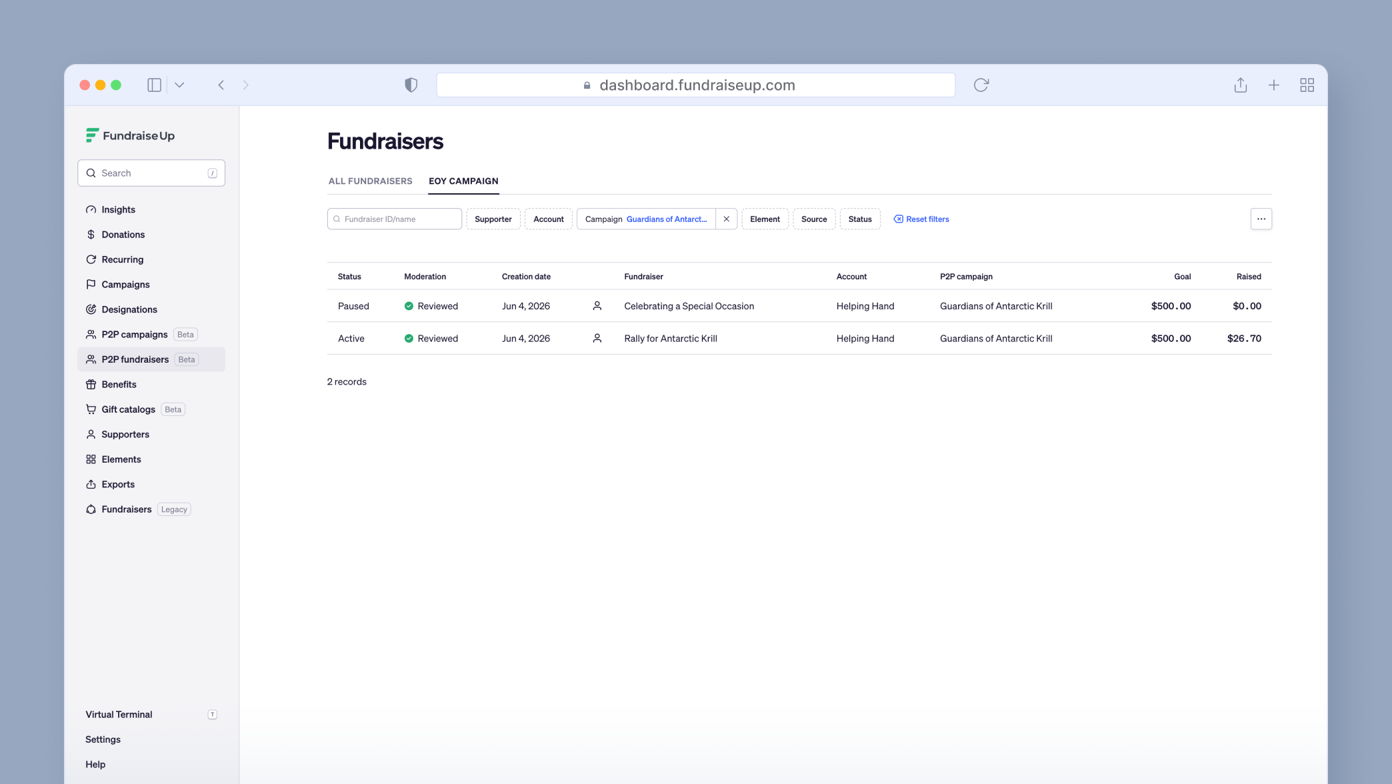Click the sidebar Search field
This screenshot has height=784, width=1392.
pyautogui.click(x=151, y=173)
